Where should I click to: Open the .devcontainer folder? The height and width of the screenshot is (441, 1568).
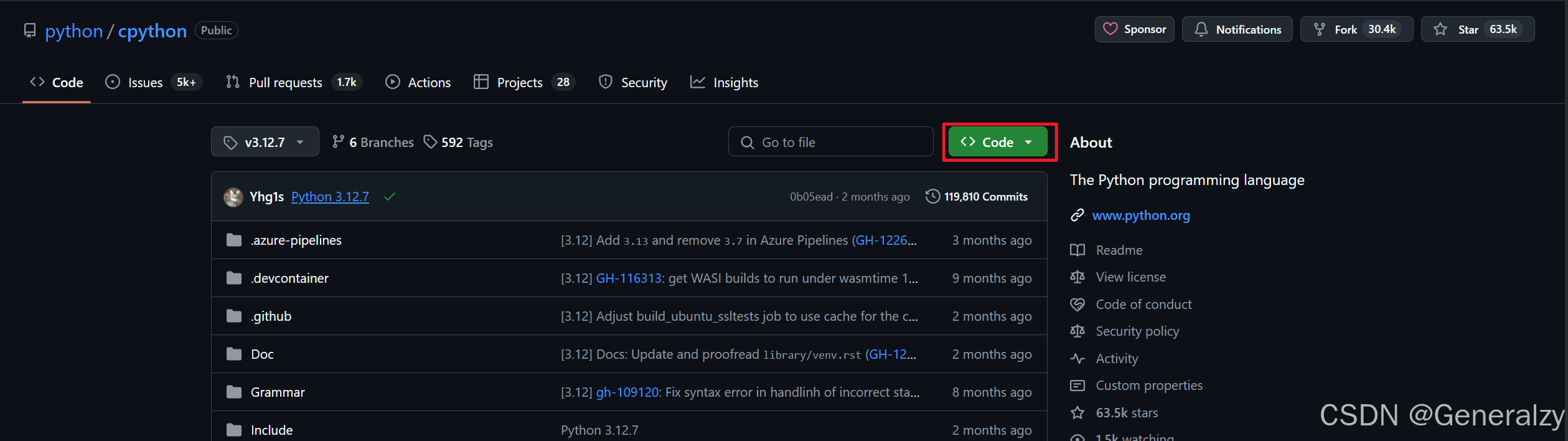pyautogui.click(x=289, y=278)
